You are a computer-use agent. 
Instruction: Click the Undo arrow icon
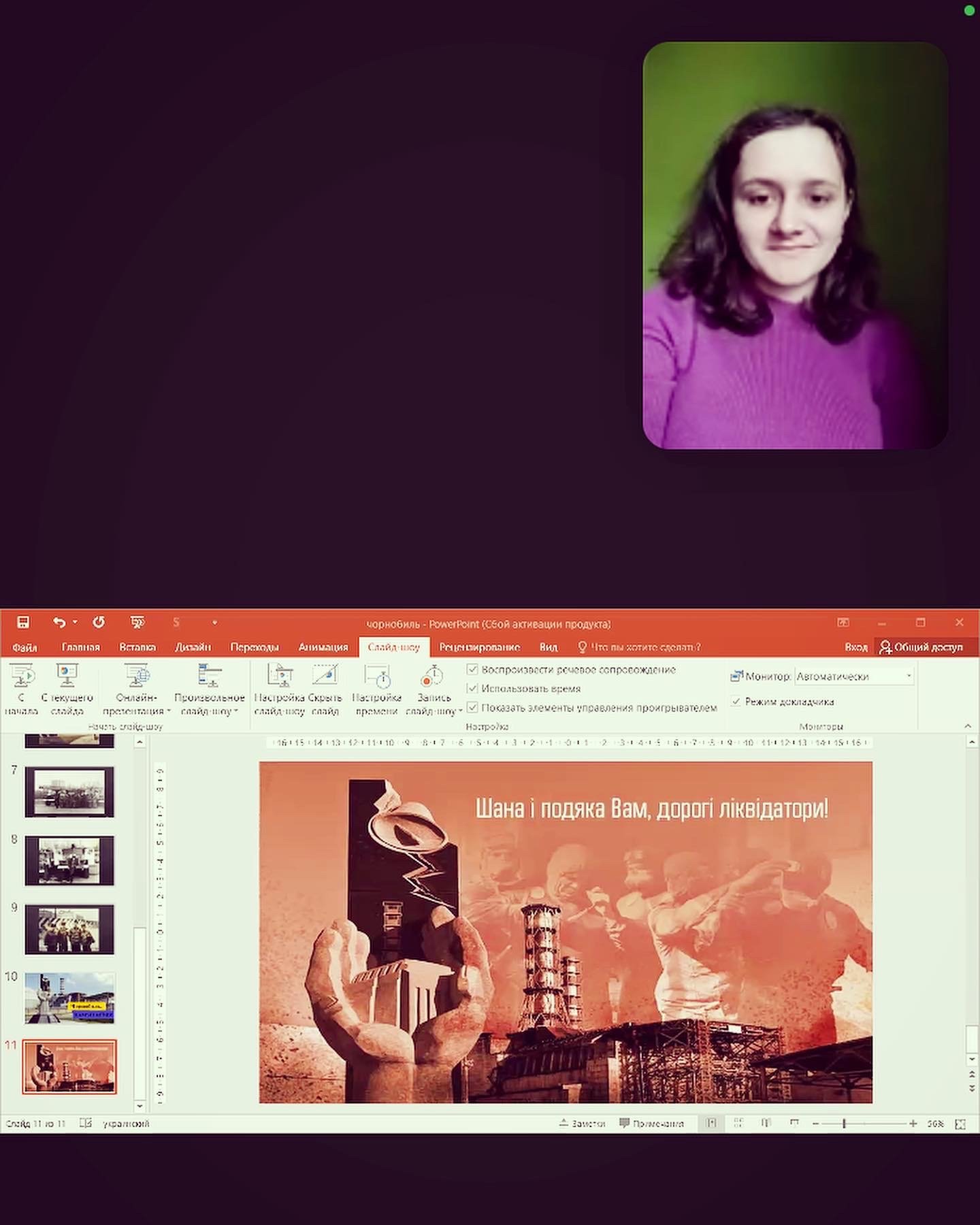tap(59, 622)
